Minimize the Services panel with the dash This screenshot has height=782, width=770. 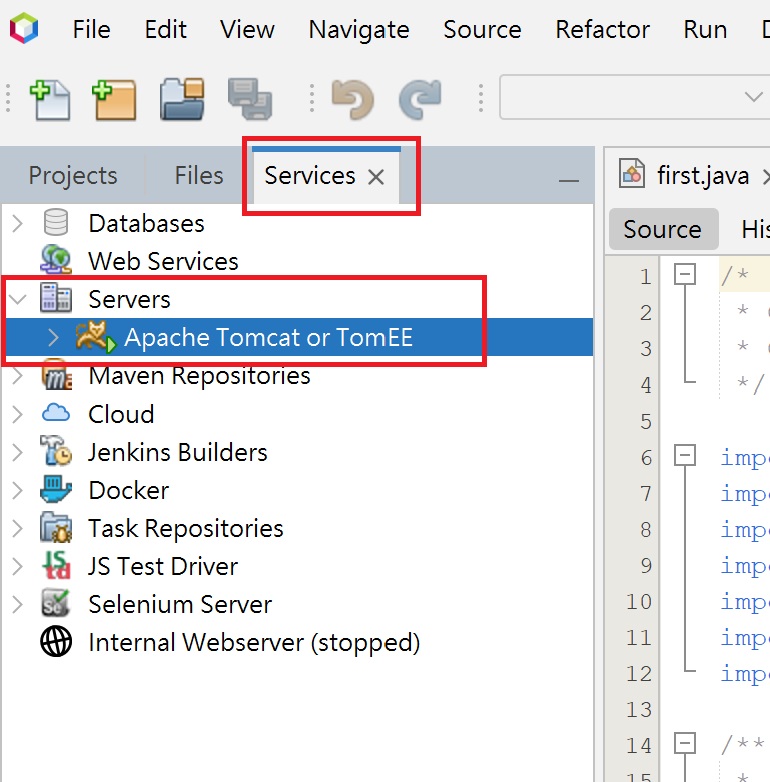pos(569,181)
